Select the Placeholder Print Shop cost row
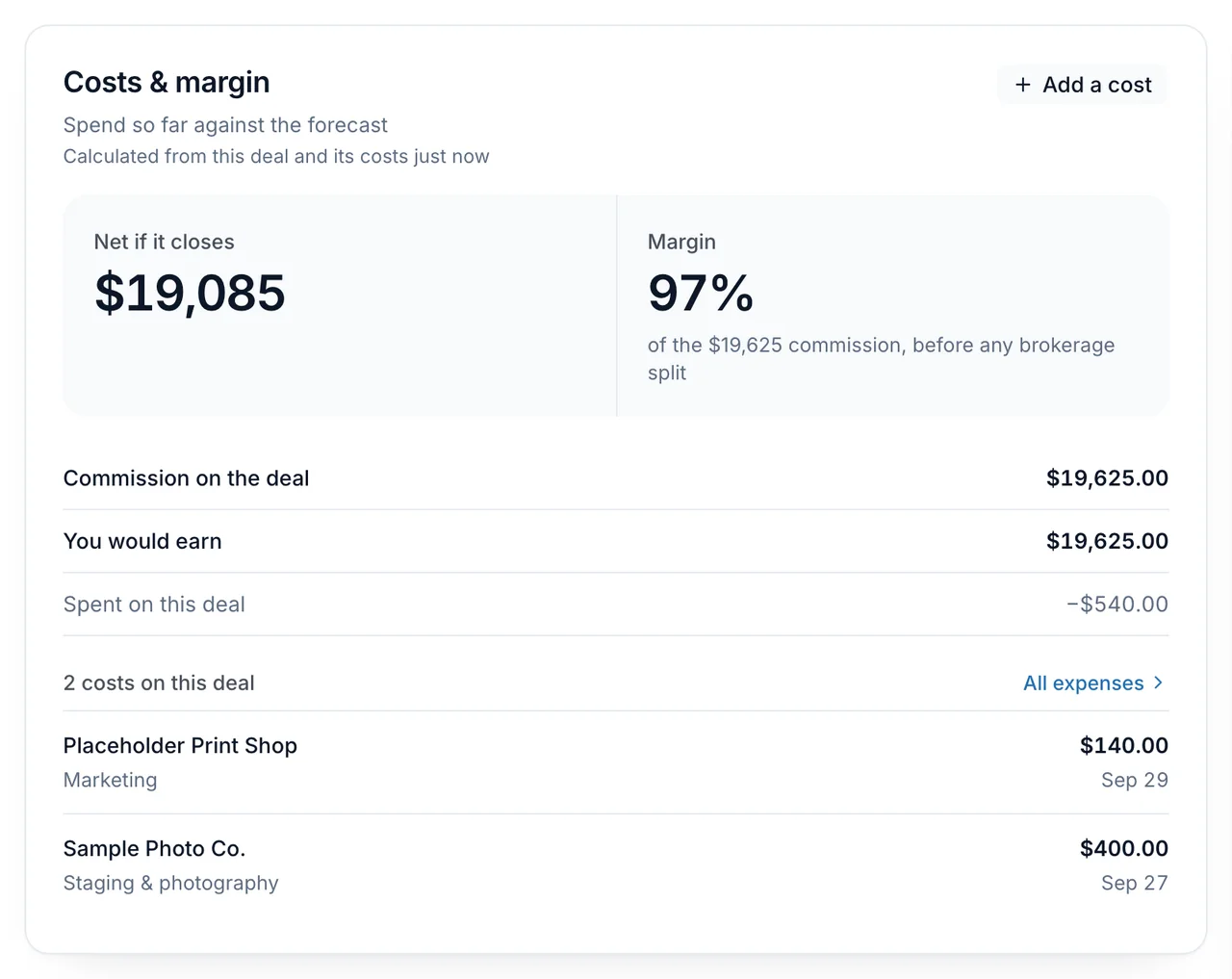1232x979 pixels. coord(616,762)
